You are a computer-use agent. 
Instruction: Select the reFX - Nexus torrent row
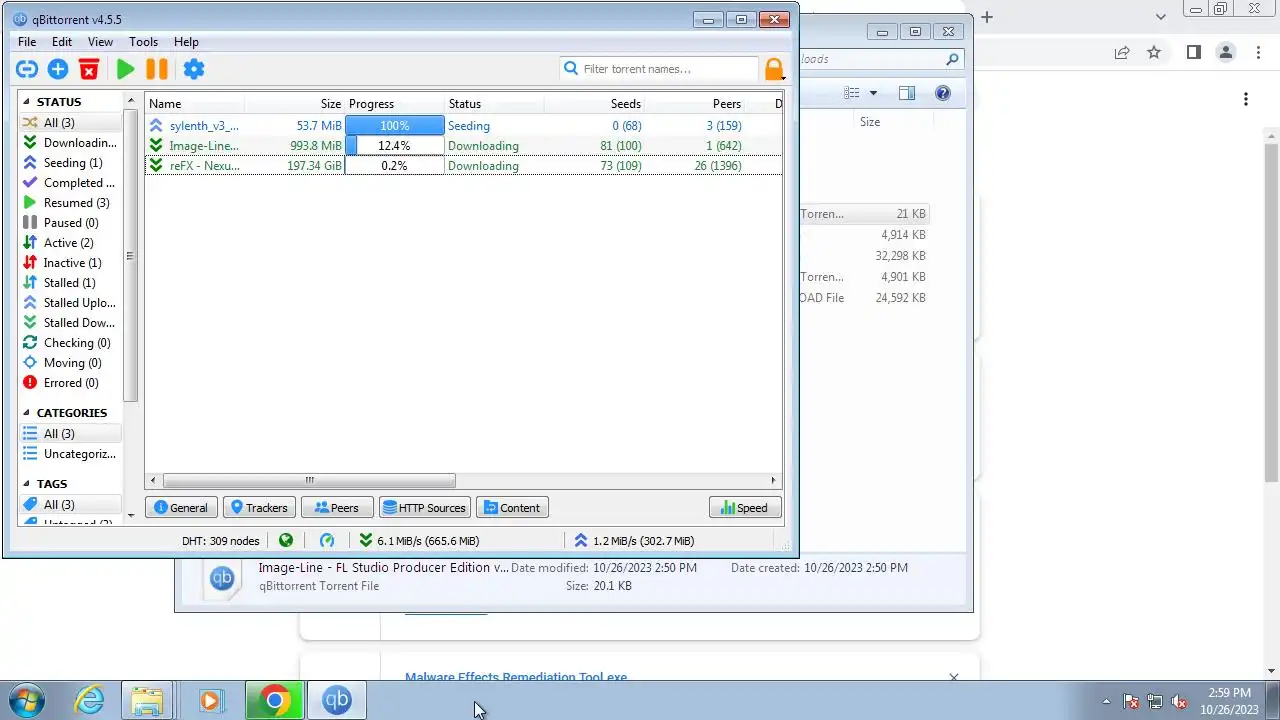pyautogui.click(x=464, y=166)
